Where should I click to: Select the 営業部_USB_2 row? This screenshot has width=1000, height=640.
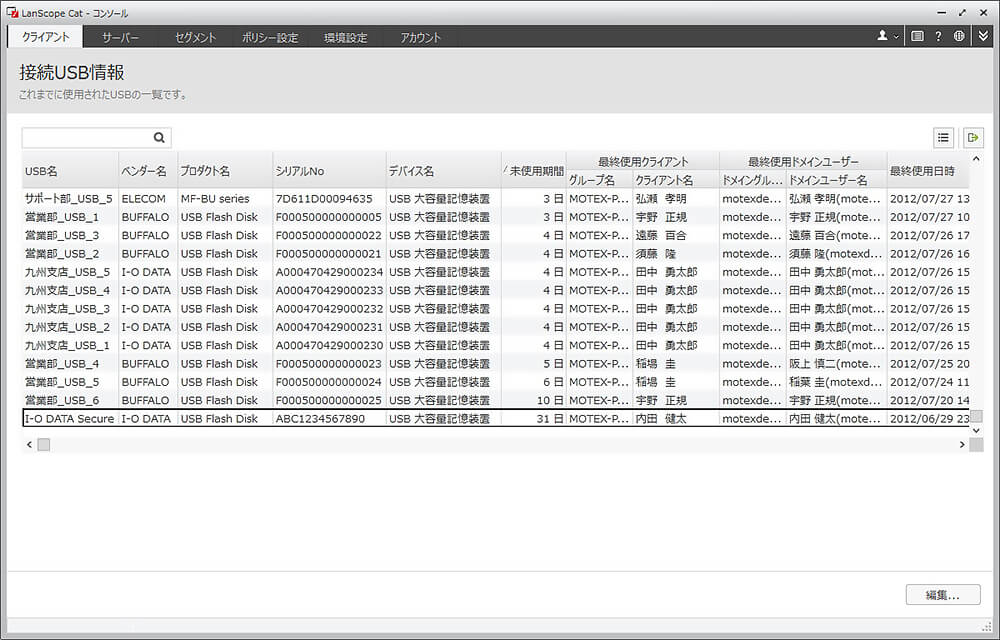coord(496,254)
